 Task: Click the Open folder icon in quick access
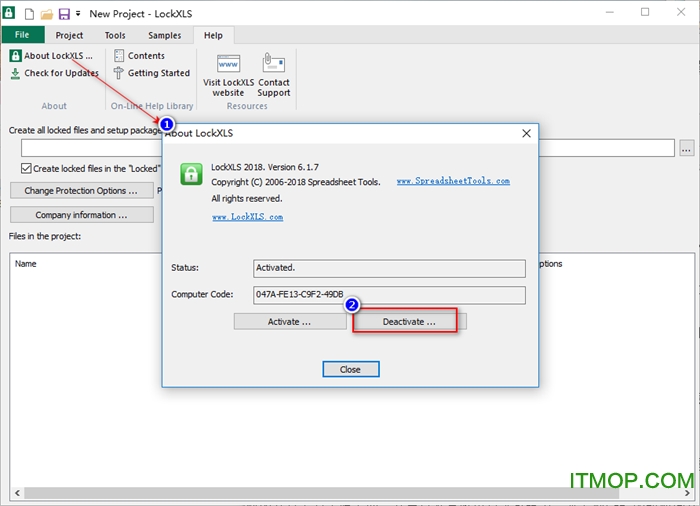point(46,14)
